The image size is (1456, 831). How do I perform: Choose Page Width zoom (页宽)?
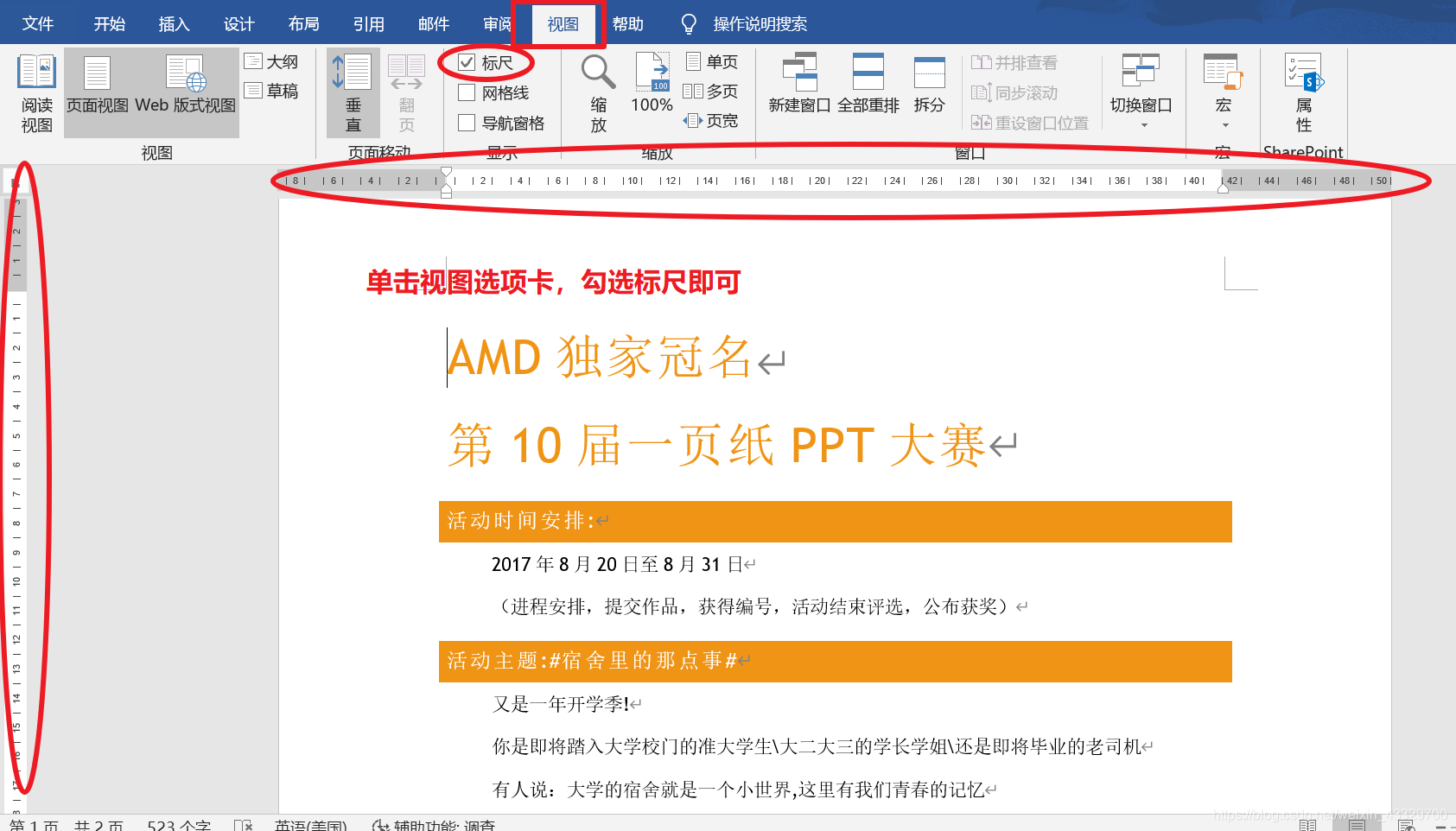tap(712, 120)
